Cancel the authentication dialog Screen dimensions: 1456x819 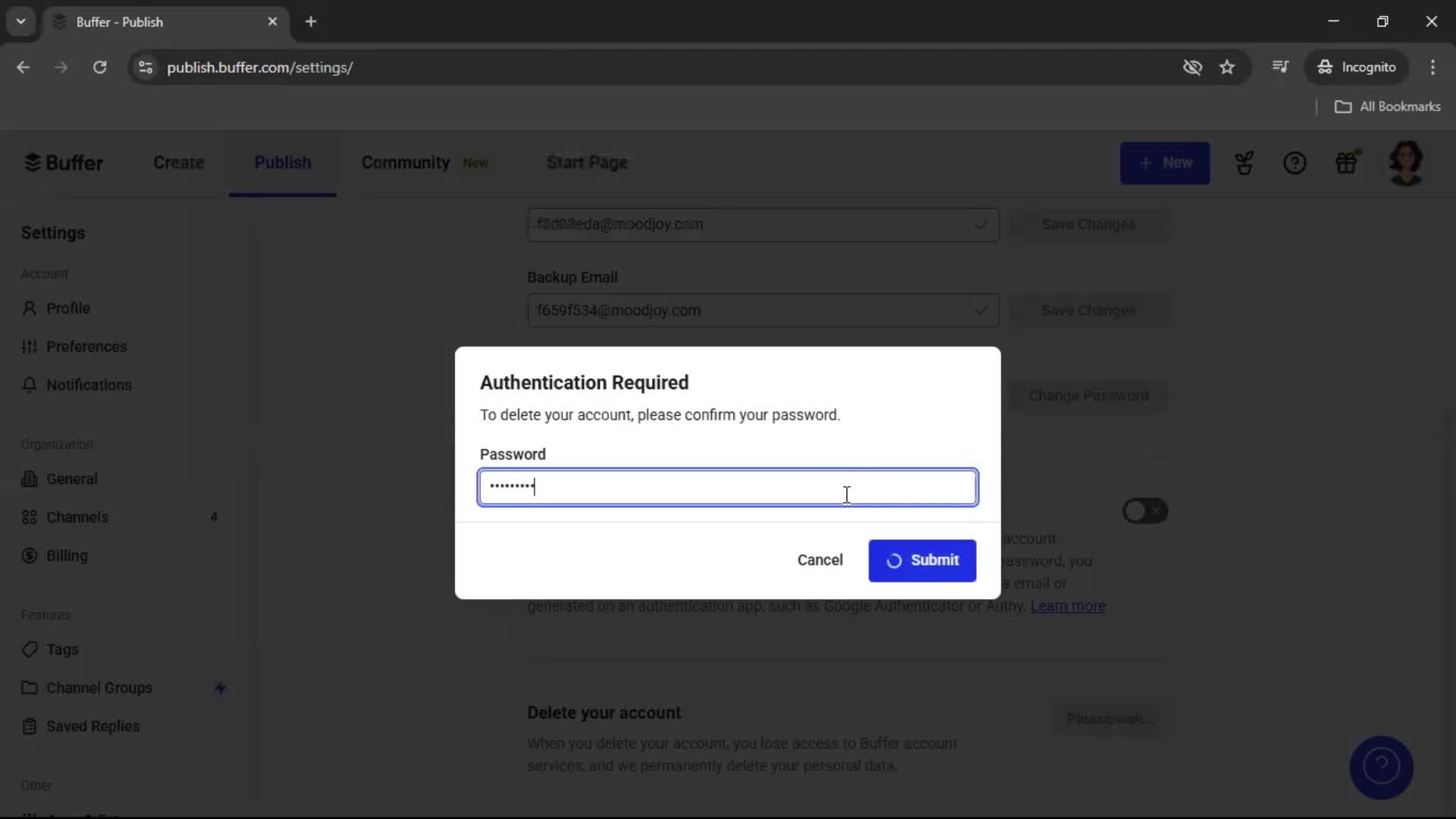tap(820, 560)
